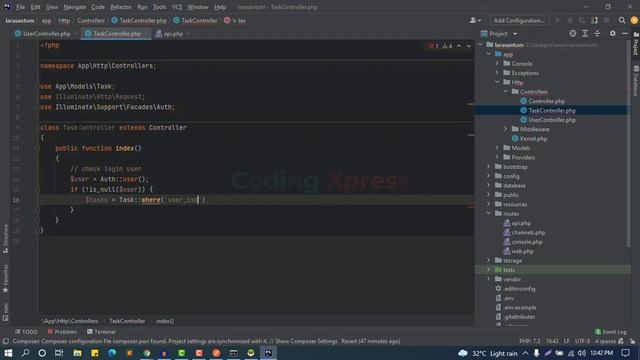Expand the Exceptions folder
The width and height of the screenshot is (640, 360).
coord(497,73)
